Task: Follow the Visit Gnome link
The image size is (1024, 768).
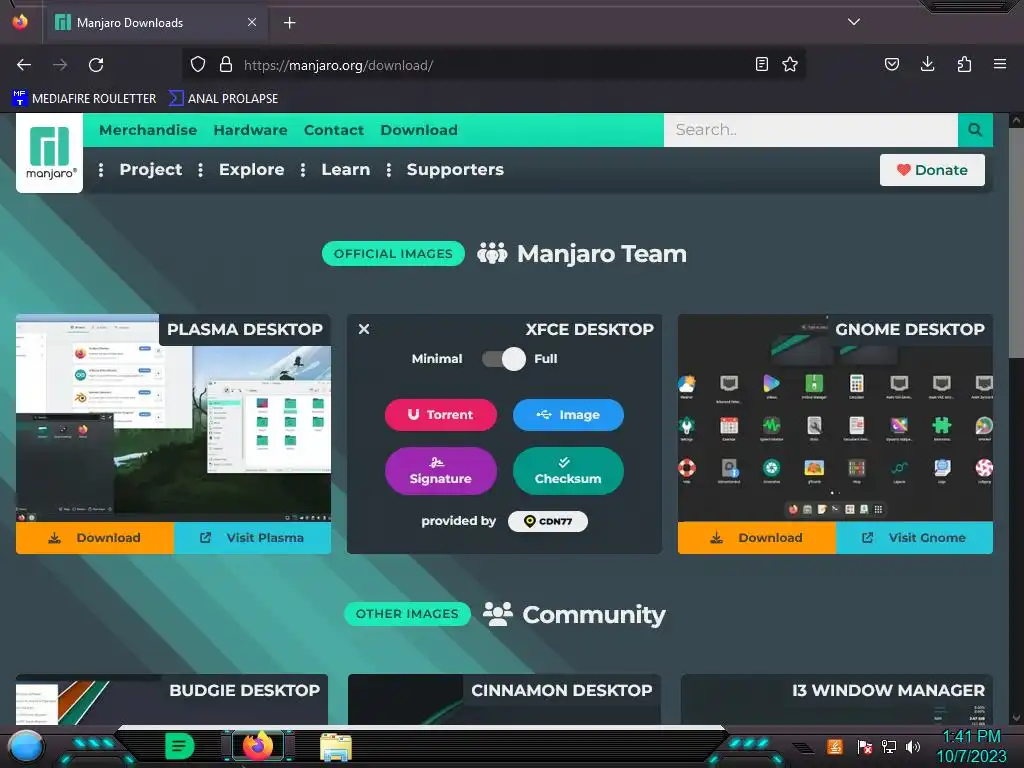Action: click(x=914, y=537)
